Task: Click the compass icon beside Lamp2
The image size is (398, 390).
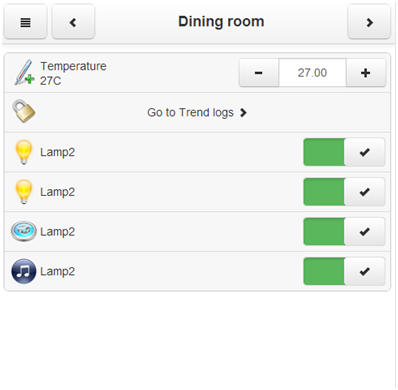Action: tap(24, 231)
